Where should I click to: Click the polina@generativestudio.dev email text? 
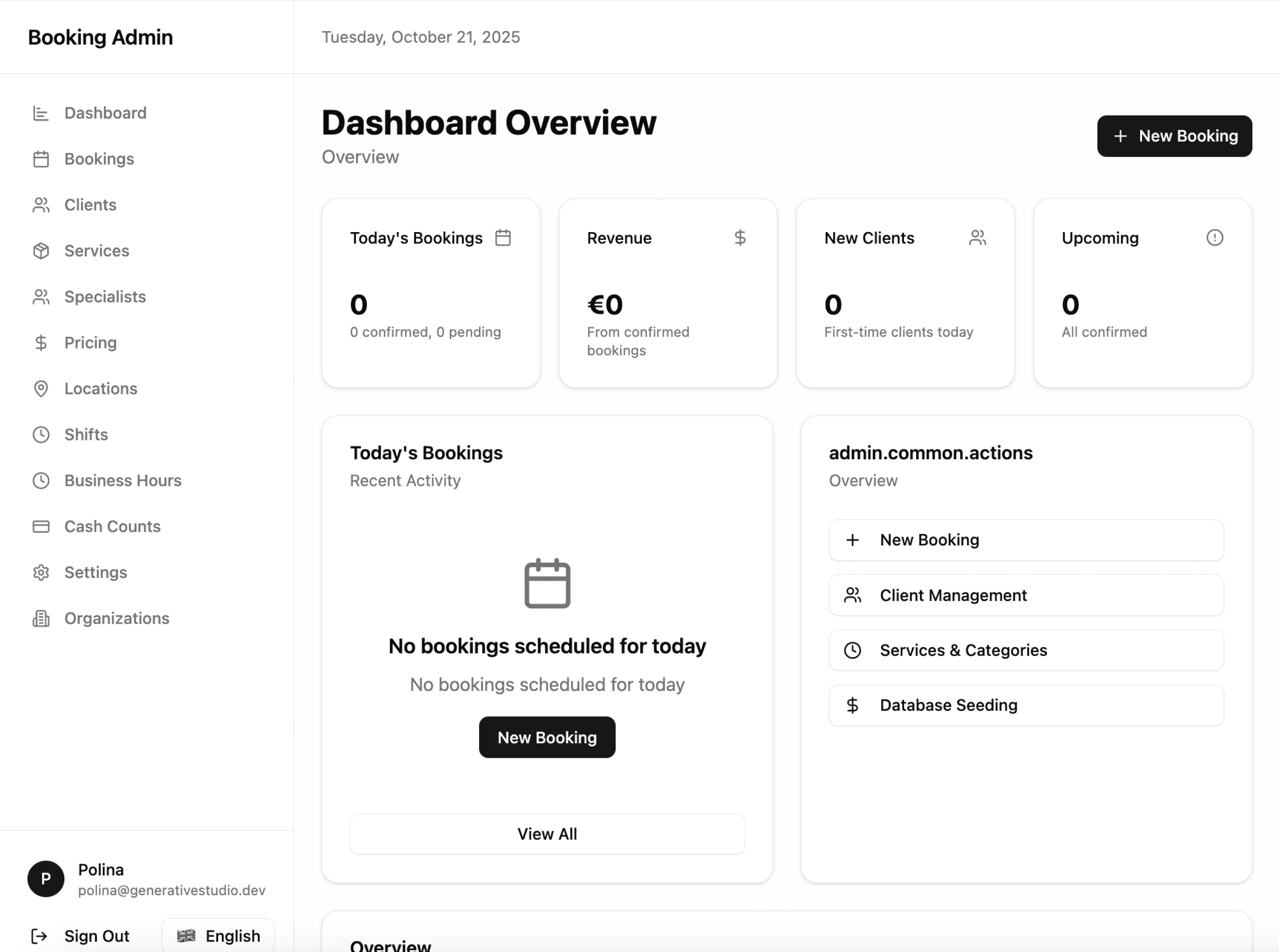pos(172,890)
